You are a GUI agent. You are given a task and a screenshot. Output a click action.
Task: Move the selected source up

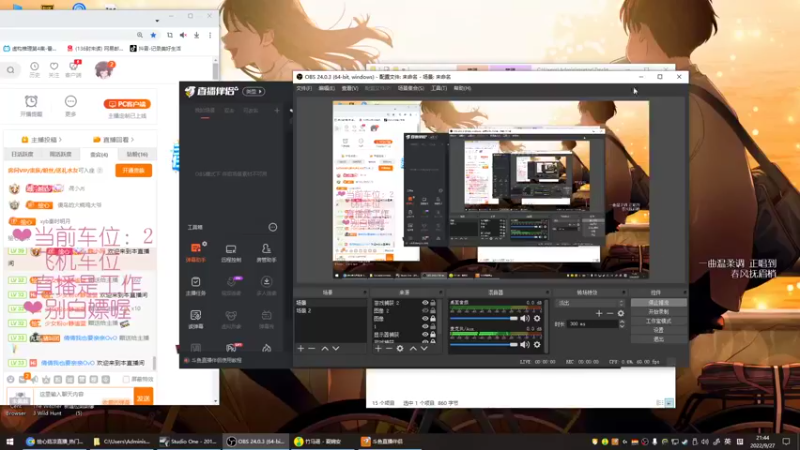[413, 348]
